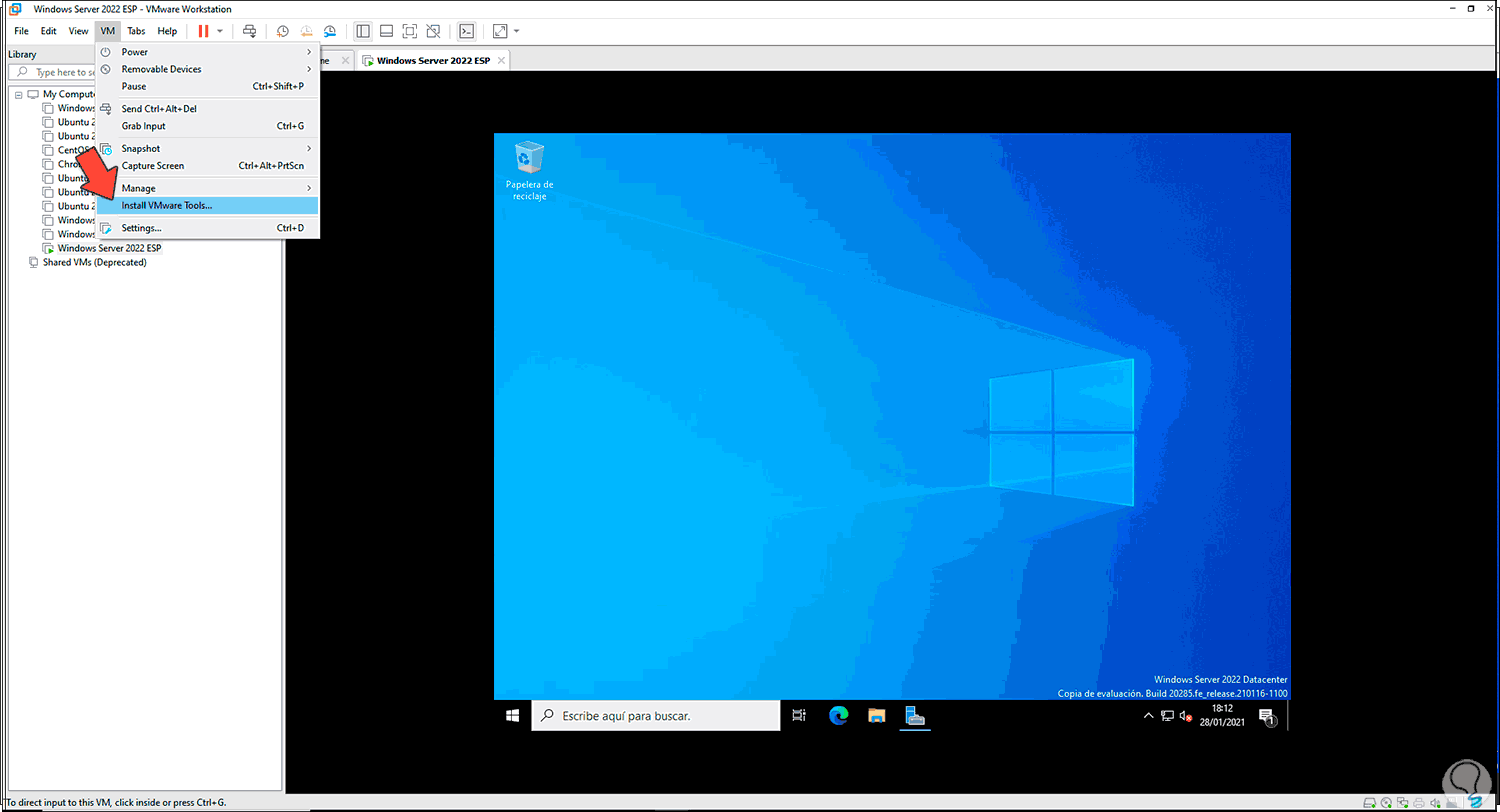This screenshot has width=1500, height=812.
Task: Toggle the thumbnail bar view icon
Action: click(x=386, y=31)
